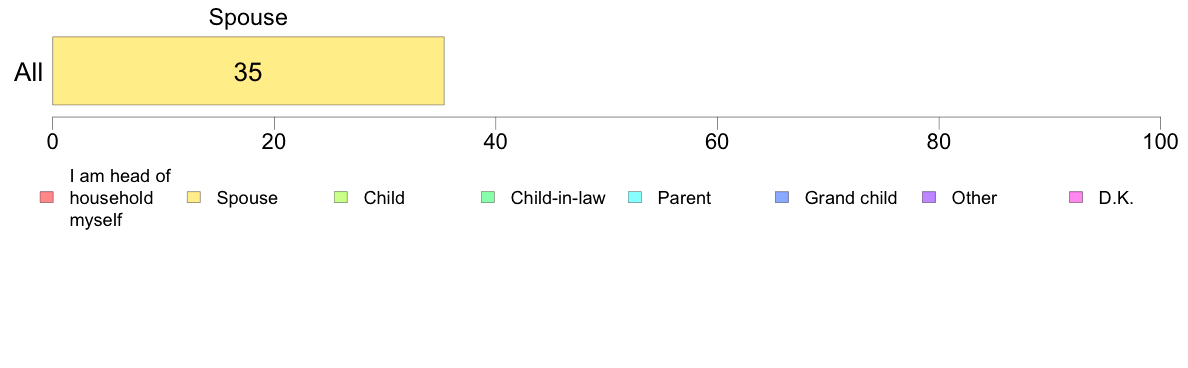Click the red head of household swatch
Viewport: 1188px width, 368px height.
pos(46,198)
